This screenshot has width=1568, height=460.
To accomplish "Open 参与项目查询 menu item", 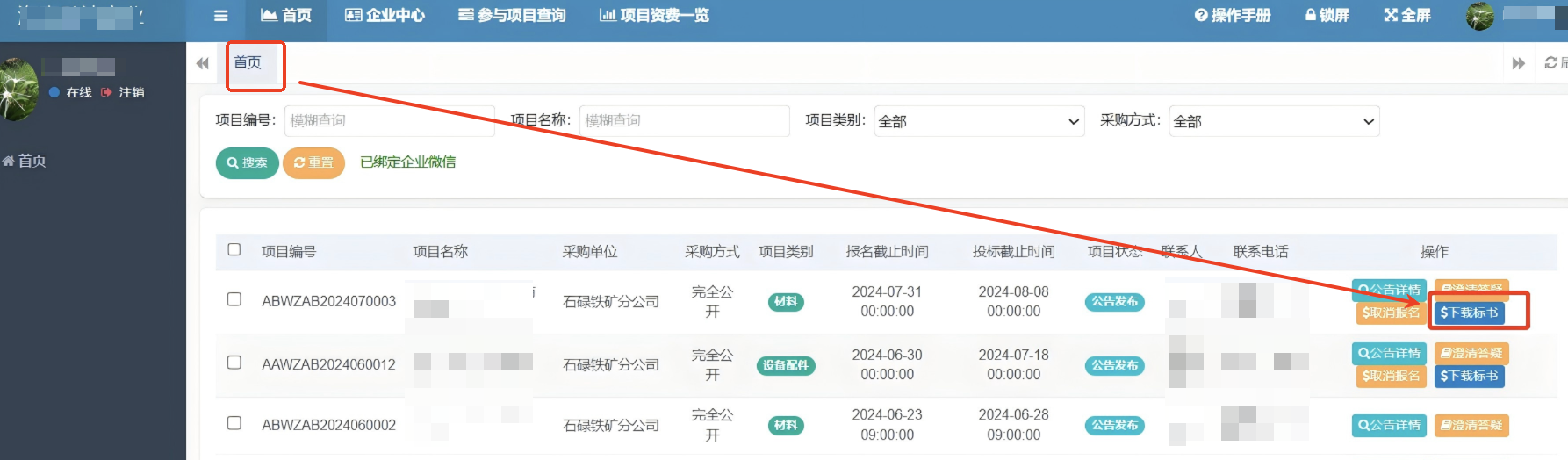I will tap(512, 16).
